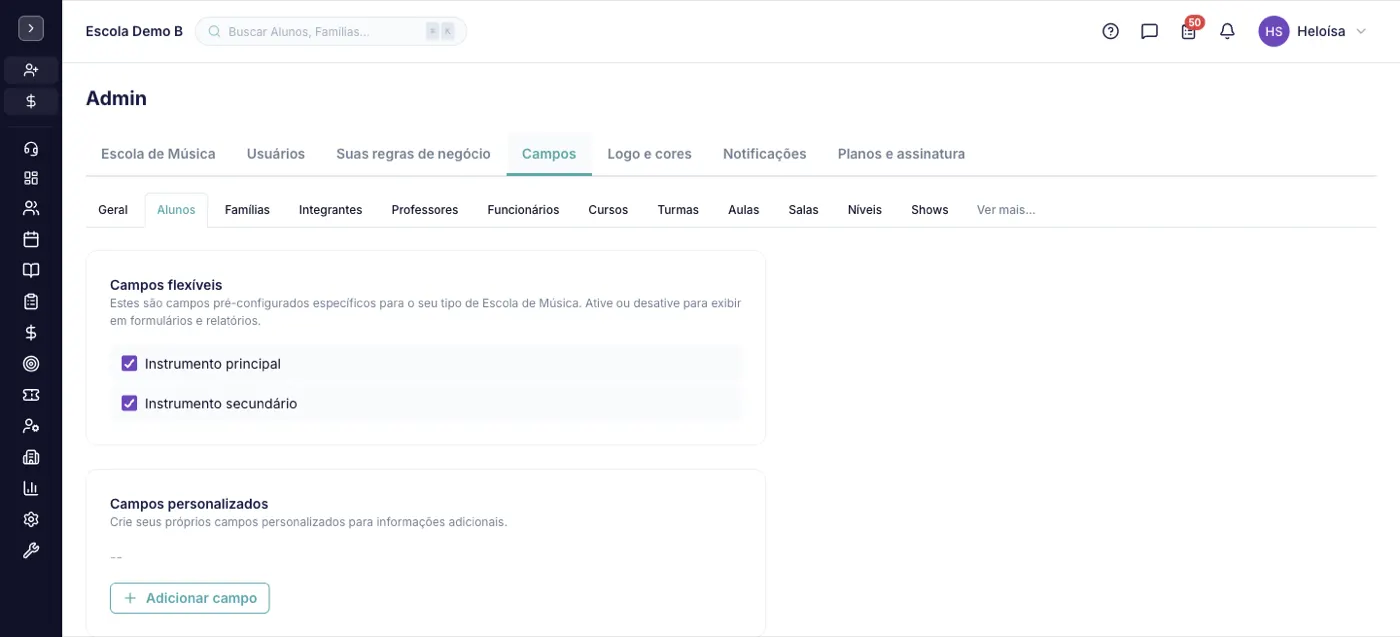This screenshot has width=1400, height=637.
Task: Open the target icon in sidebar
Action: pos(31,363)
